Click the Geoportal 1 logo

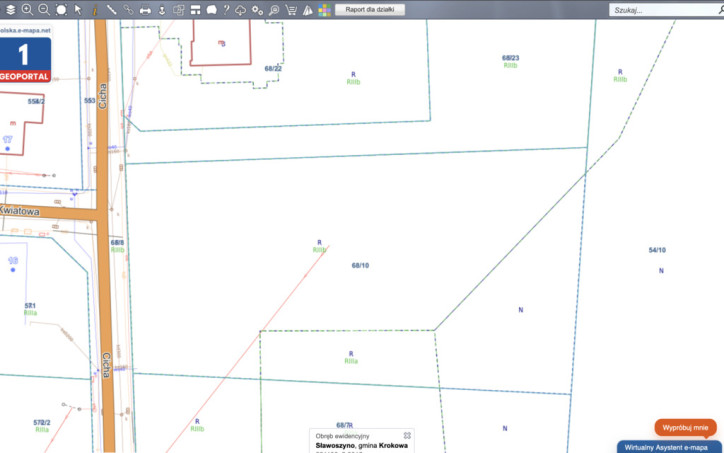[x=25, y=60]
